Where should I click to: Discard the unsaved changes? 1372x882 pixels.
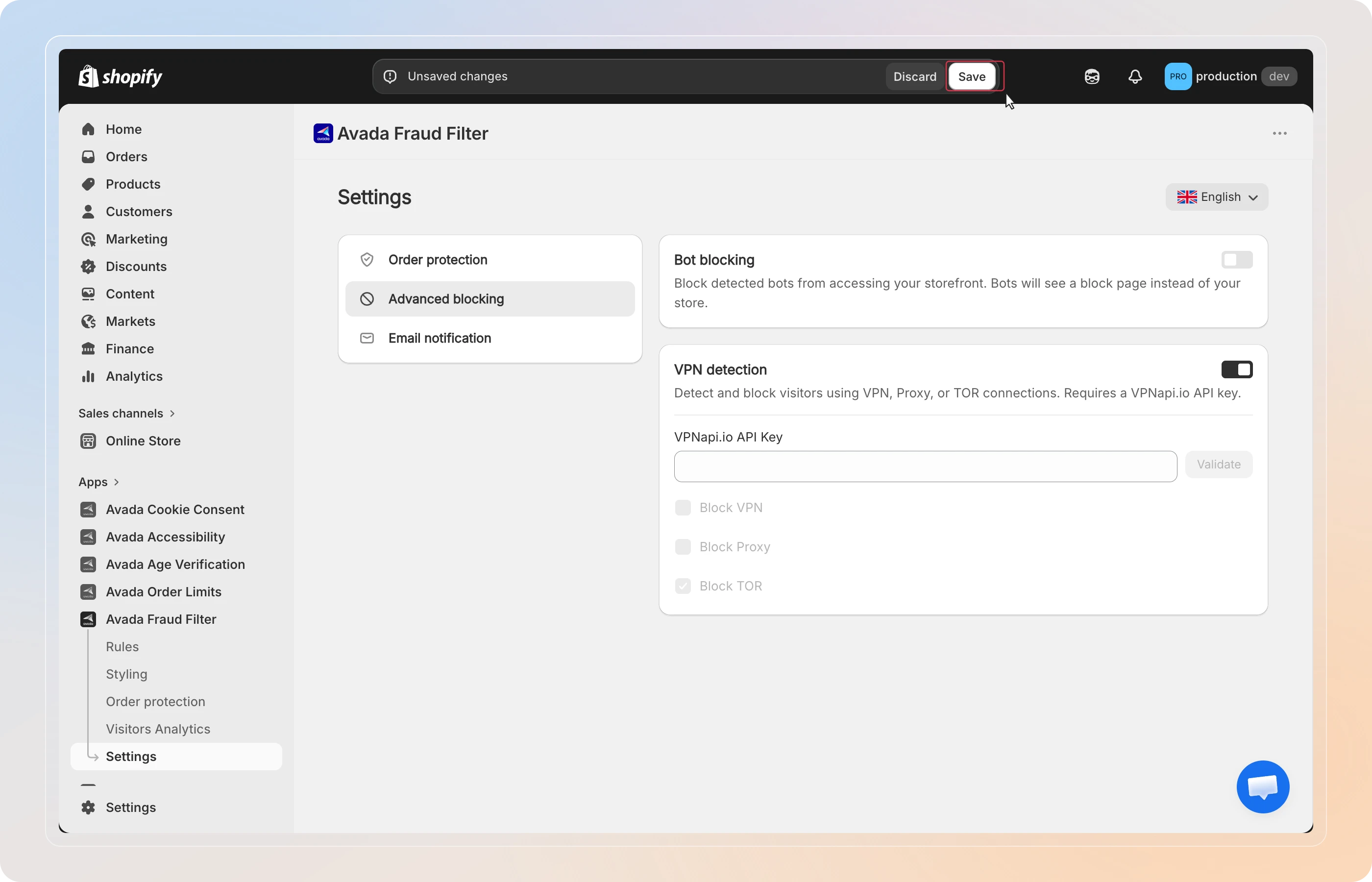[915, 77]
